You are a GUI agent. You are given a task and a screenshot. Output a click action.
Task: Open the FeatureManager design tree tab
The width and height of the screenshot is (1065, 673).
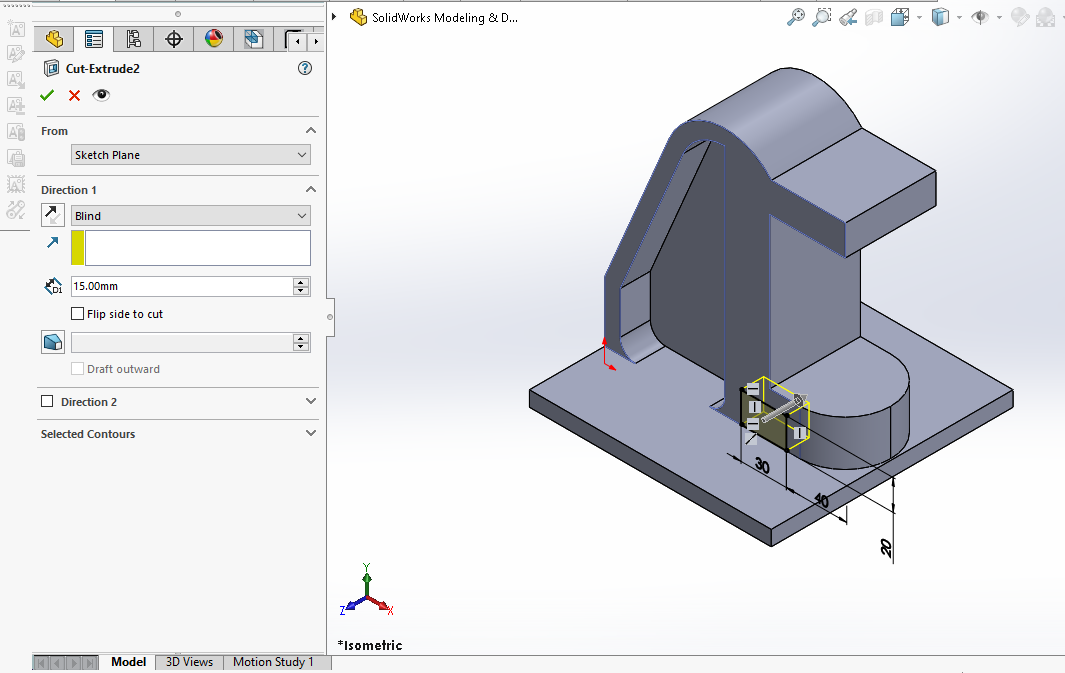point(54,40)
